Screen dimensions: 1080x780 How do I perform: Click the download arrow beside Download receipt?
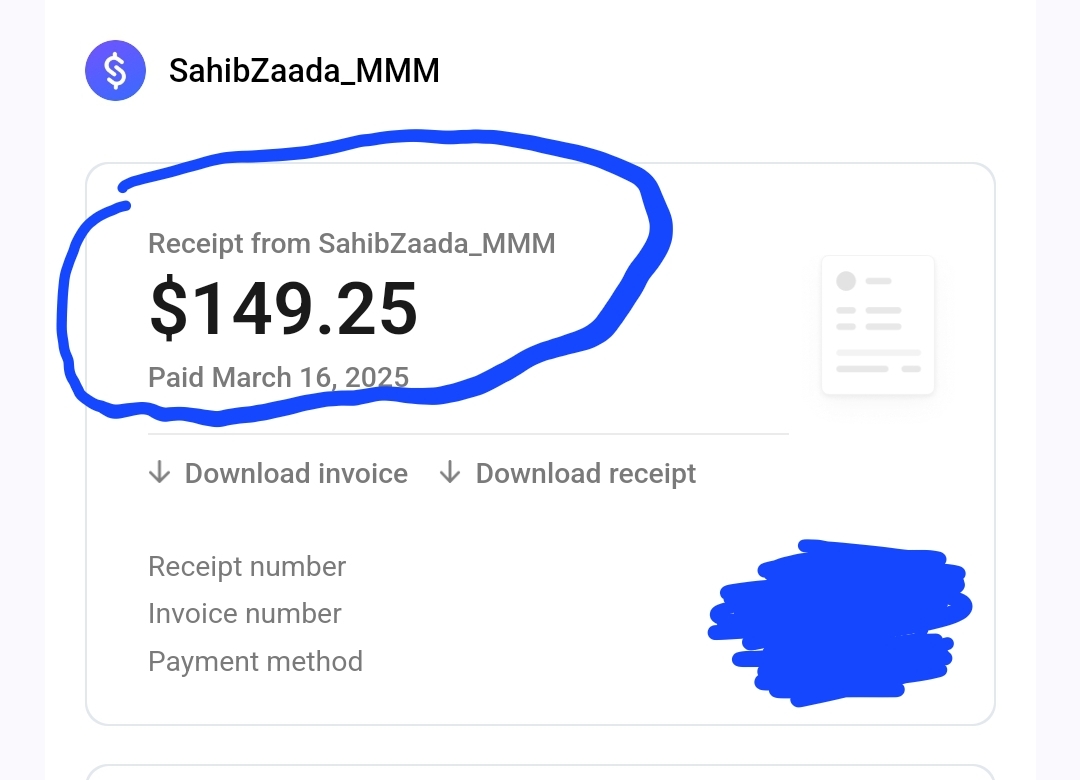tap(450, 473)
